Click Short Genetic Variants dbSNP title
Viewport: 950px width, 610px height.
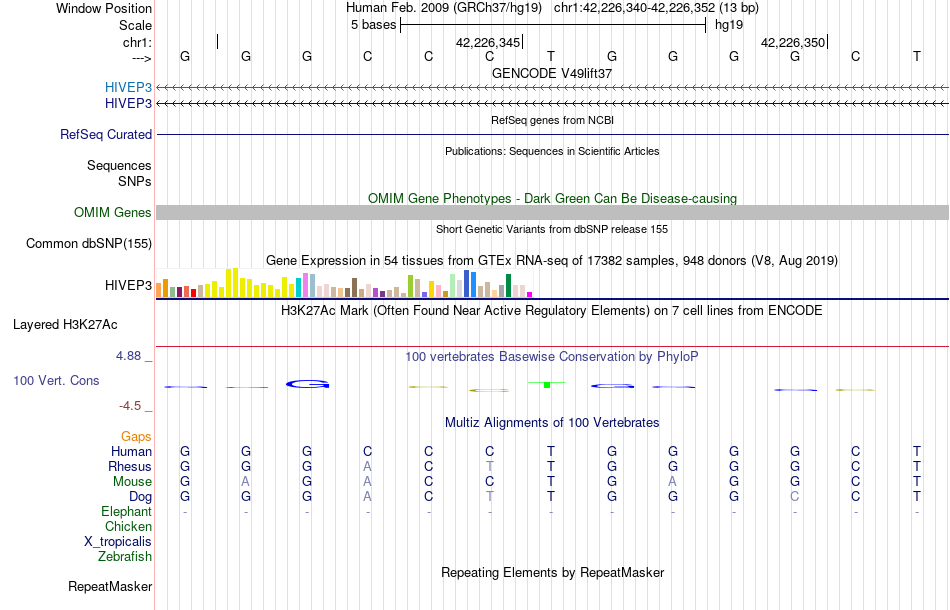tap(552, 230)
